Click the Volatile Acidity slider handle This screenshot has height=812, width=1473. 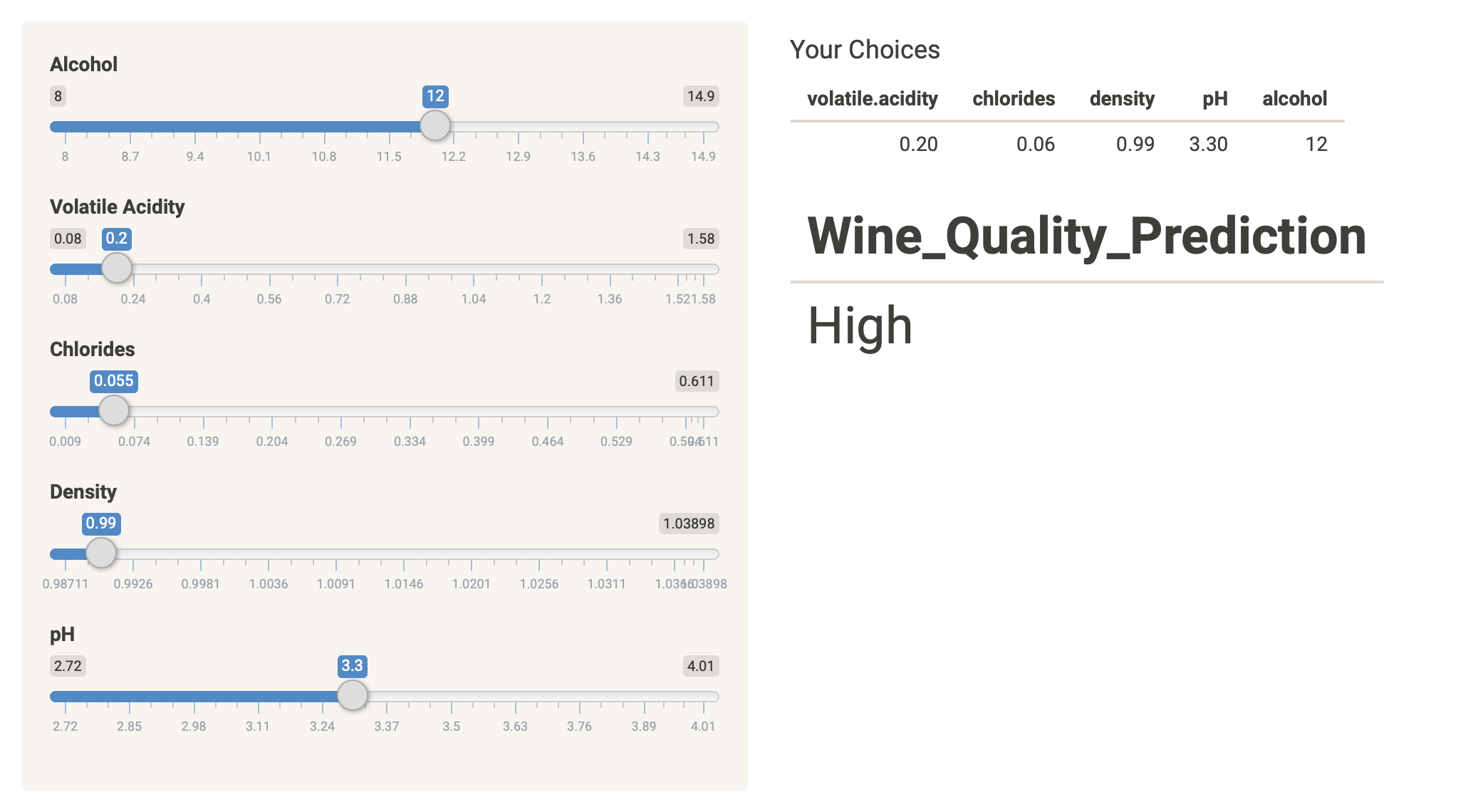[117, 268]
